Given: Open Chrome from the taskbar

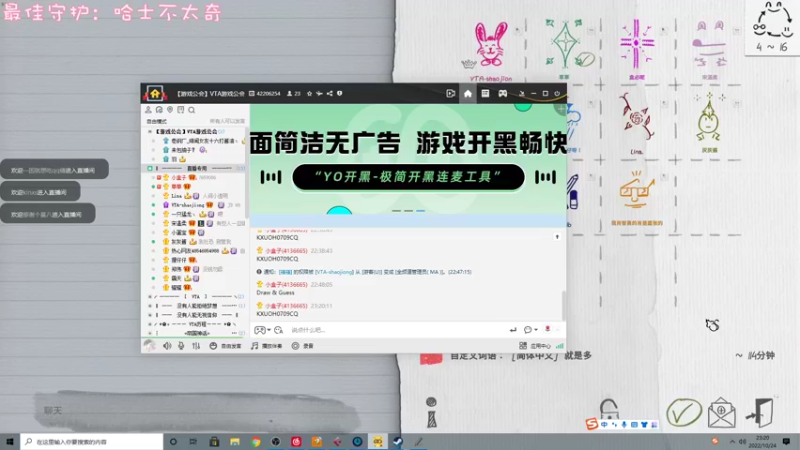Looking at the screenshot, I should click(x=255, y=441).
